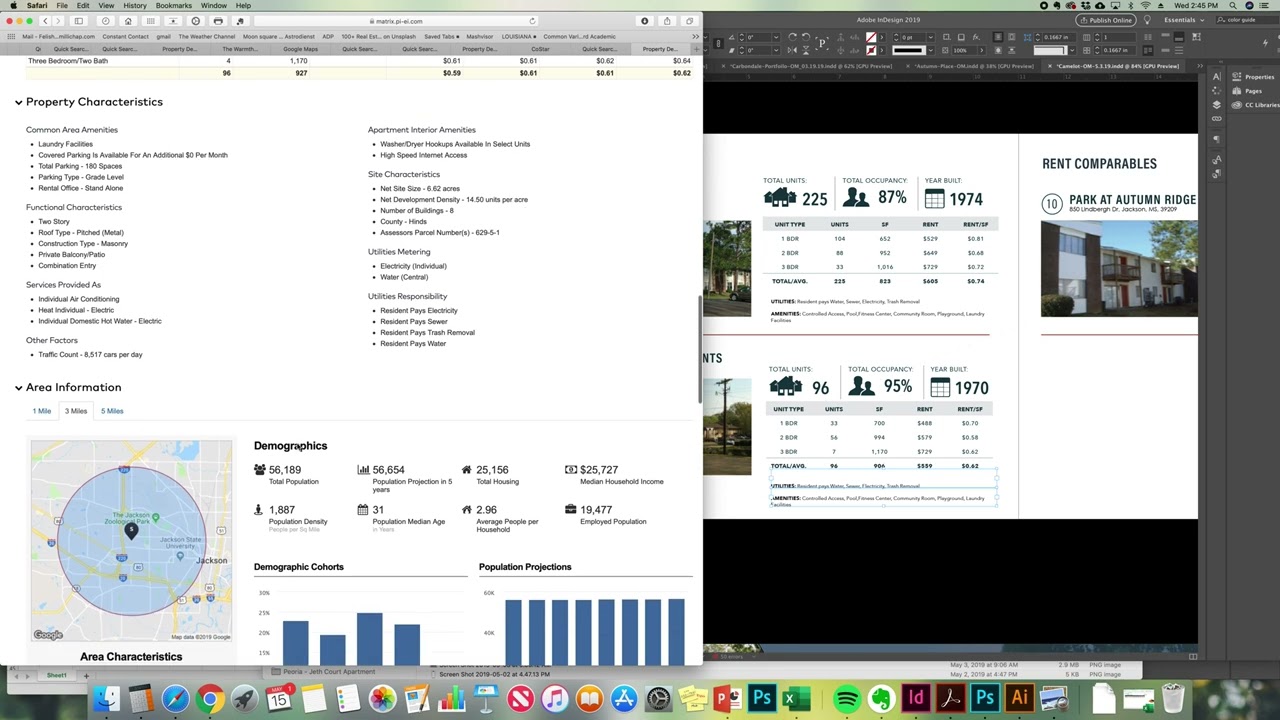
Task: Click the fill color swatch in InDesign
Action: [871, 37]
